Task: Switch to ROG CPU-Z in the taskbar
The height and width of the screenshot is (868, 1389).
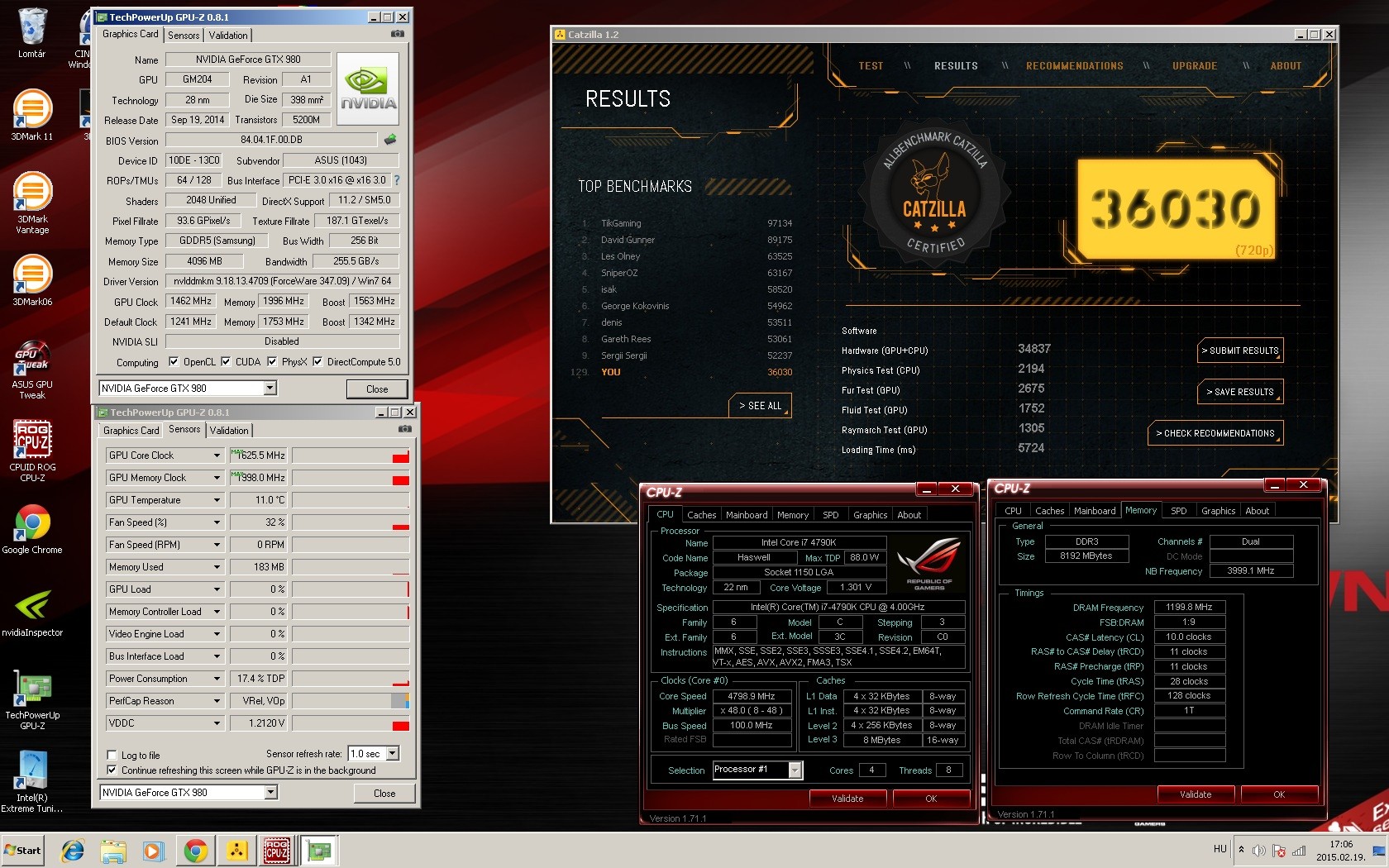Action: pos(277,850)
